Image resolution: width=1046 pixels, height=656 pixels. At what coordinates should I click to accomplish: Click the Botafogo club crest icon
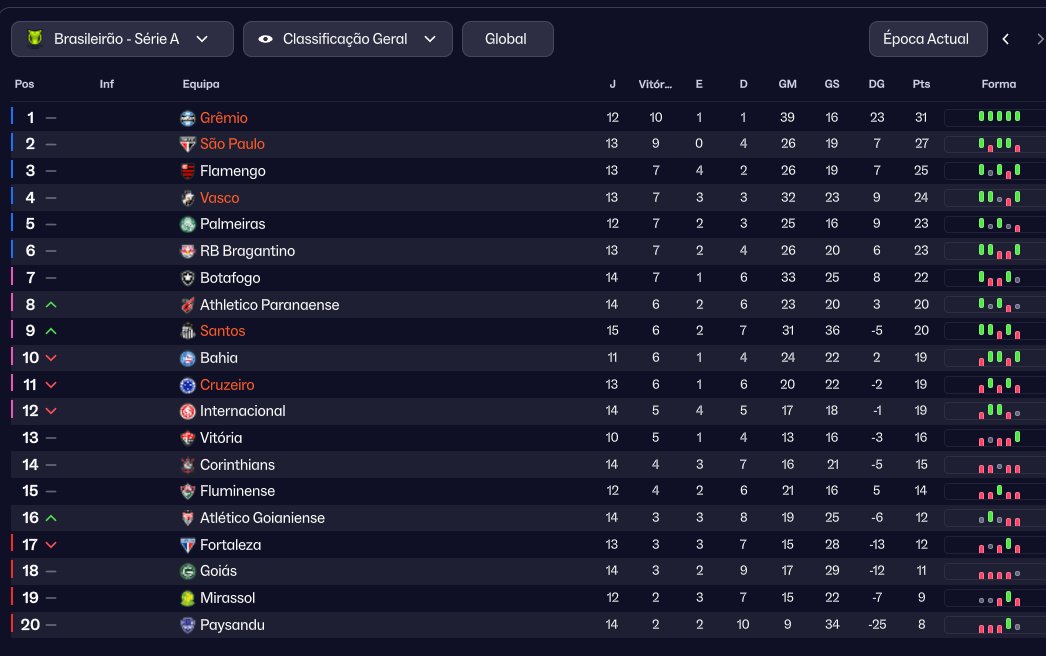[x=187, y=278]
